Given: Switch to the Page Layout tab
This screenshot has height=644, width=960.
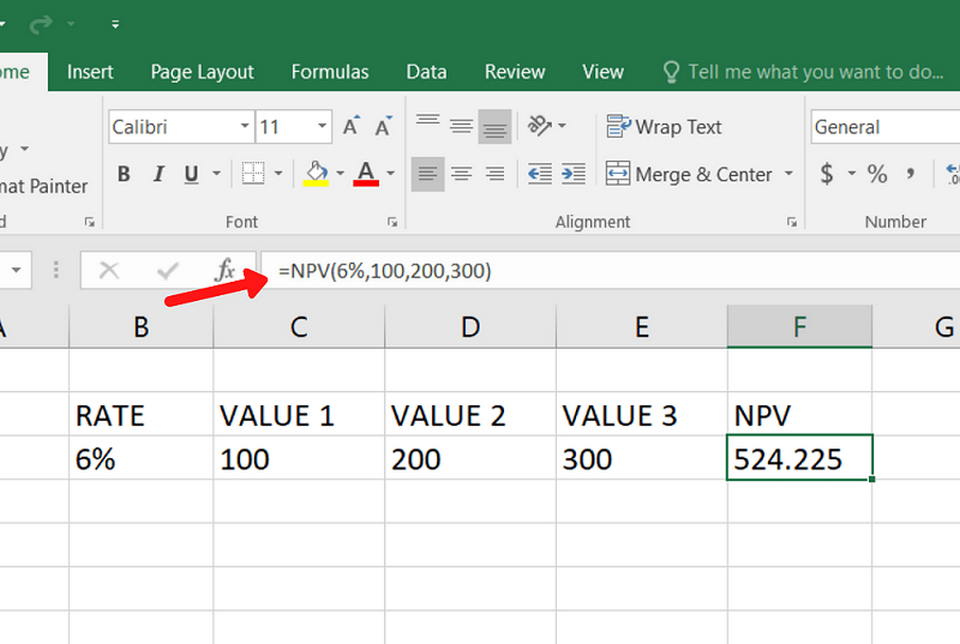Looking at the screenshot, I should (x=202, y=72).
